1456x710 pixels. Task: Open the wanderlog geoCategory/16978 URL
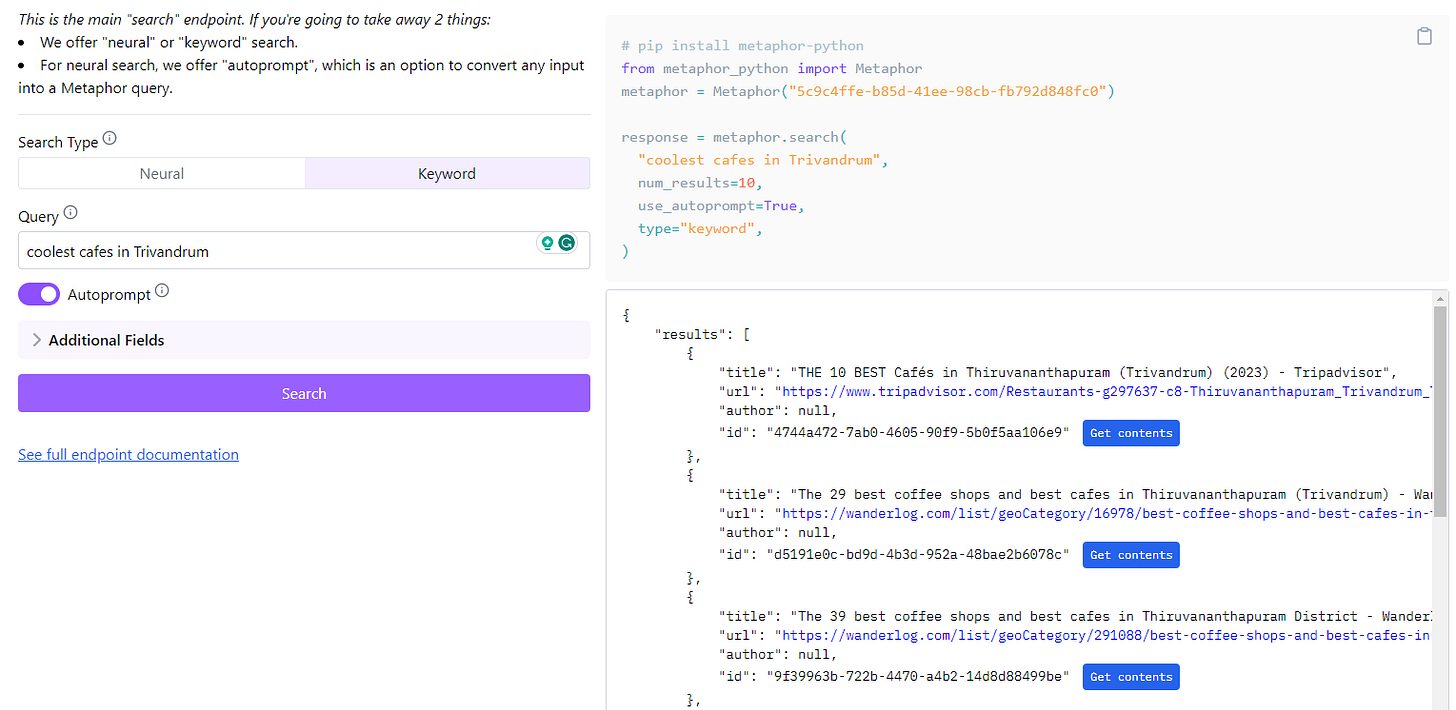click(x=1105, y=514)
